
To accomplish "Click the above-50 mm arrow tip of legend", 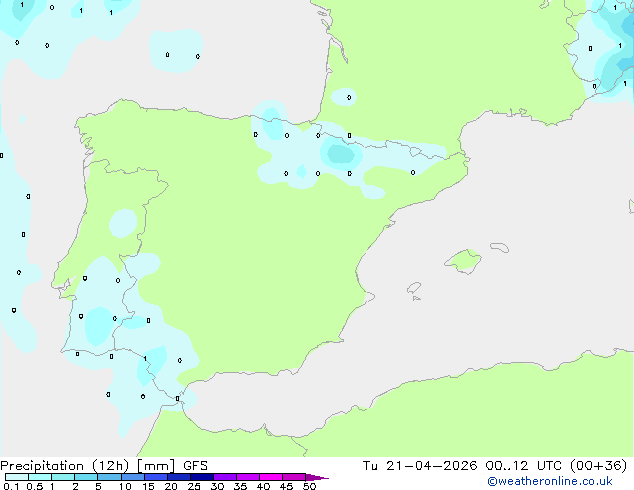I will [317, 477].
